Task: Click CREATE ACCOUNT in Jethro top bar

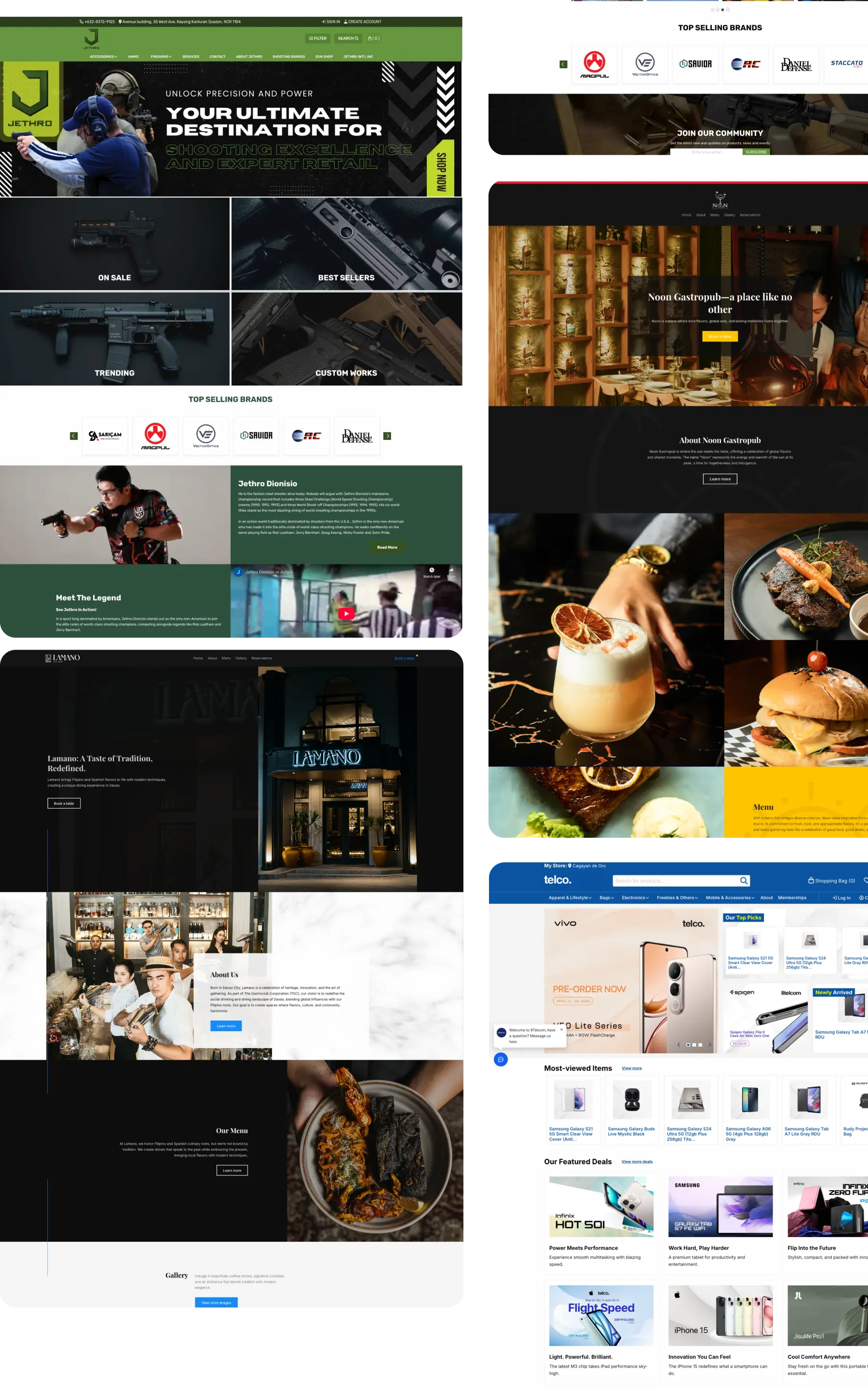Action: [x=363, y=22]
